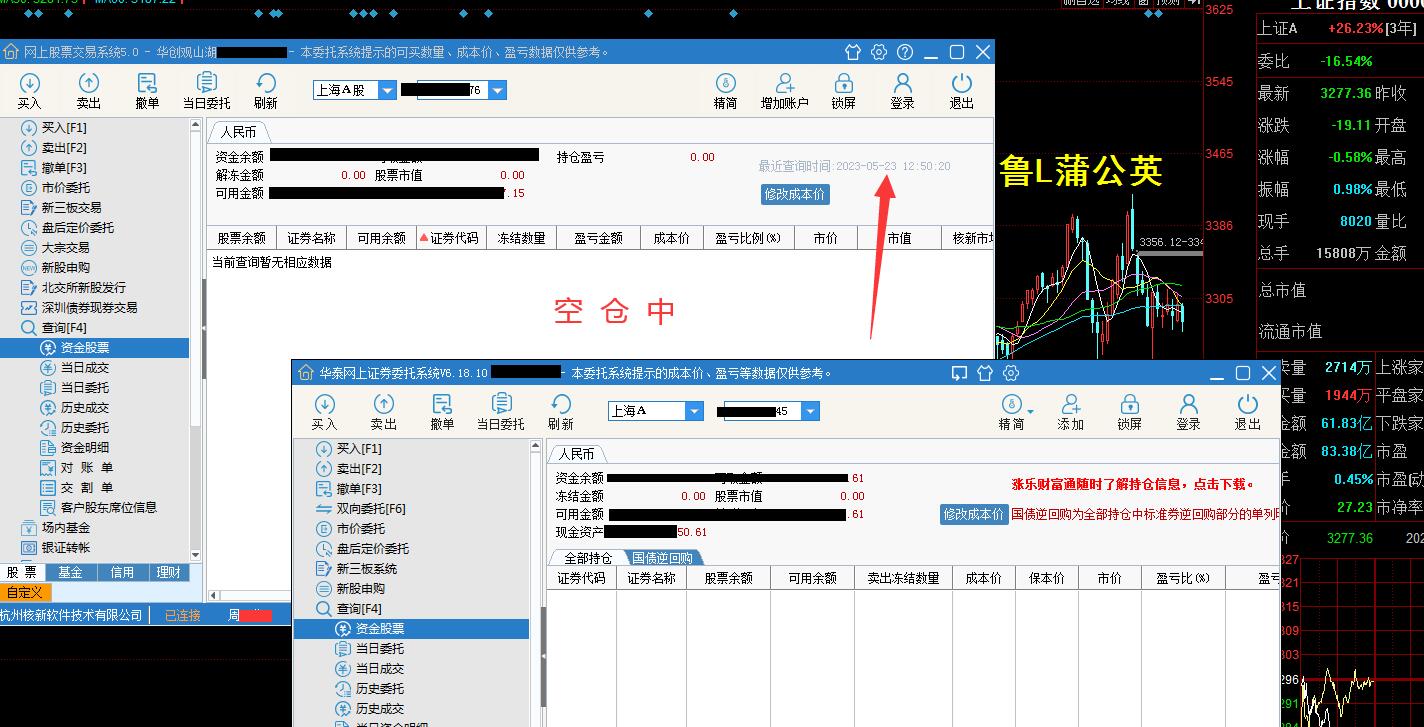Open account number dropdown in 华创 window
This screenshot has height=727, width=1424.
[x=497, y=90]
